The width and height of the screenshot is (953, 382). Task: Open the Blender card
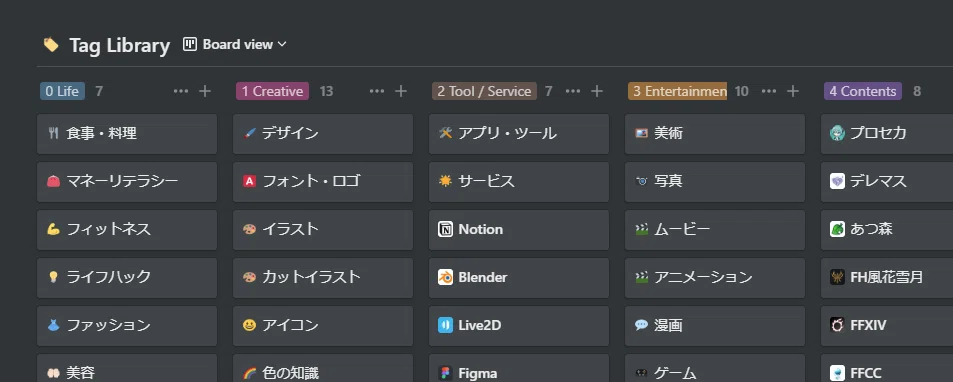click(x=519, y=278)
